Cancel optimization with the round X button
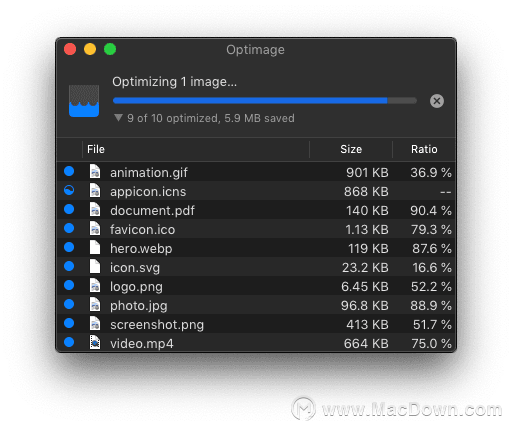512x426 pixels. point(437,101)
